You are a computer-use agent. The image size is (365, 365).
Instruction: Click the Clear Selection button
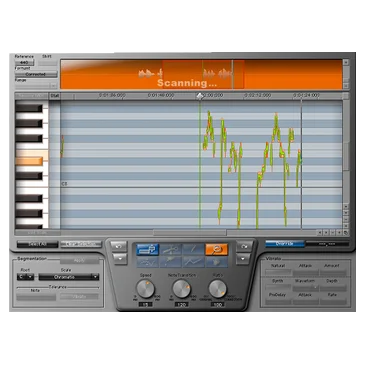(x=81, y=244)
